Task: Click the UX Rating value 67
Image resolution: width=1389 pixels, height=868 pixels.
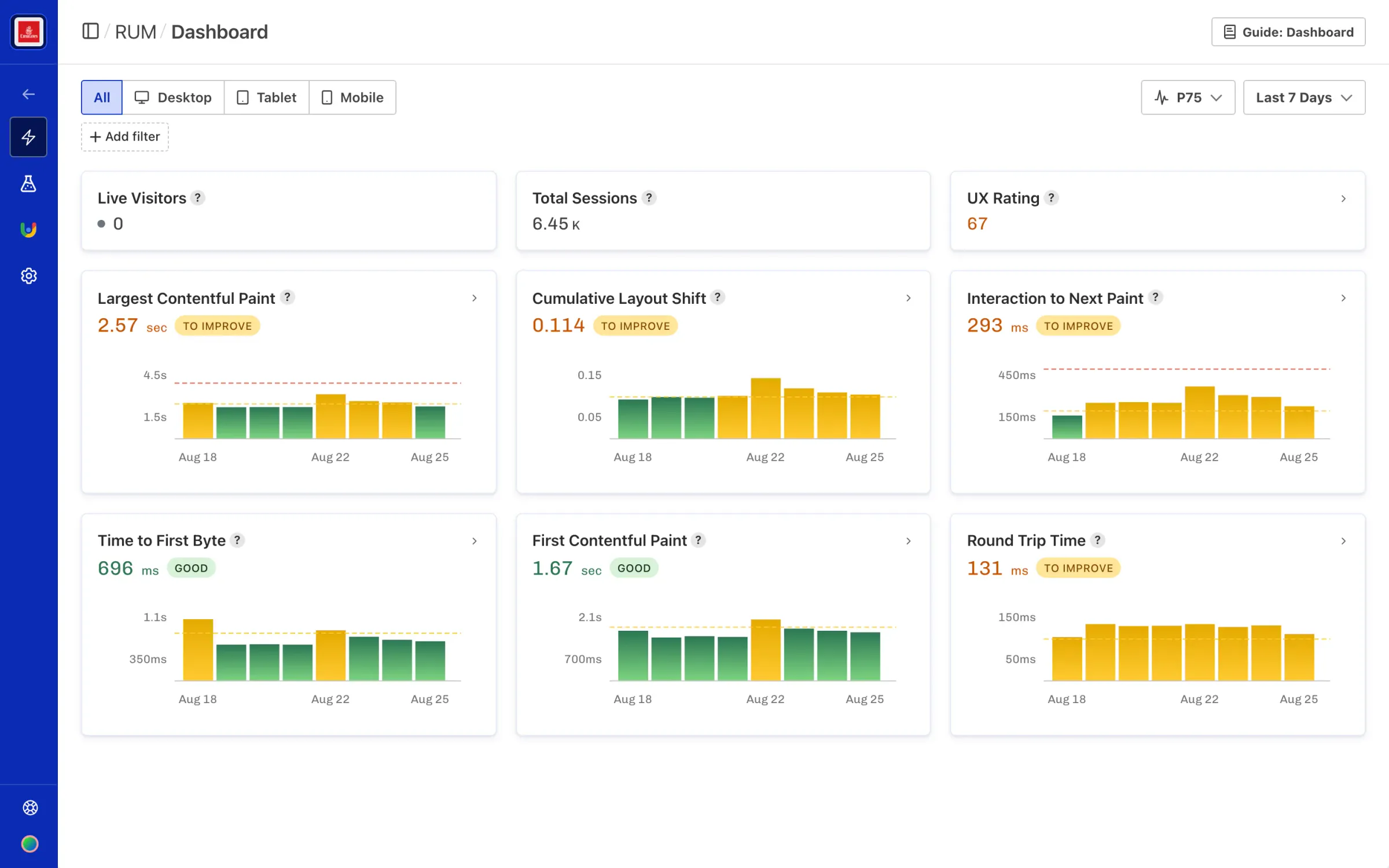Action: [977, 224]
